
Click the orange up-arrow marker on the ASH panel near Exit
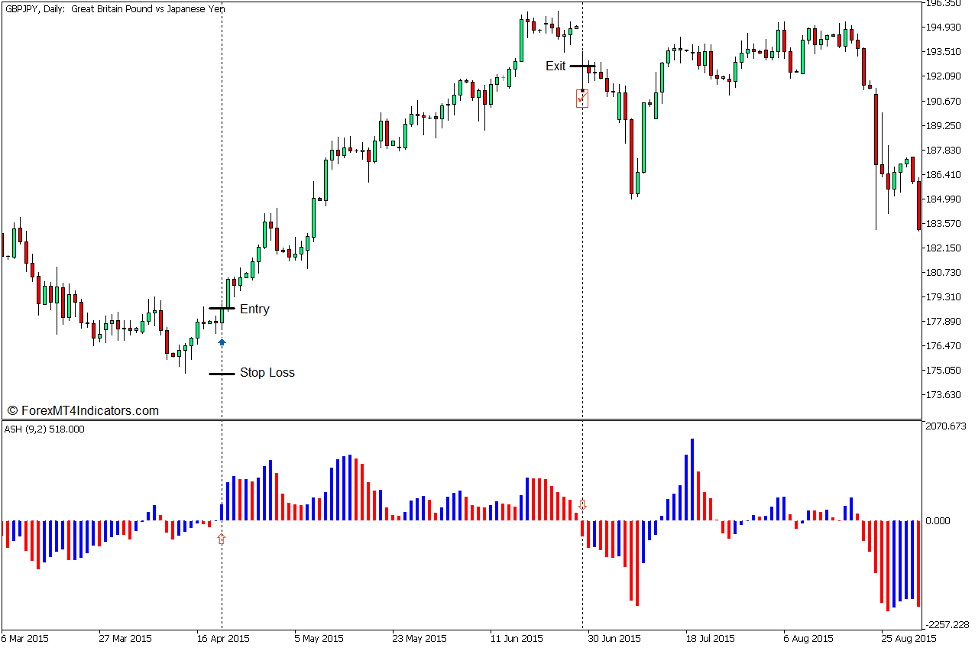coord(583,505)
